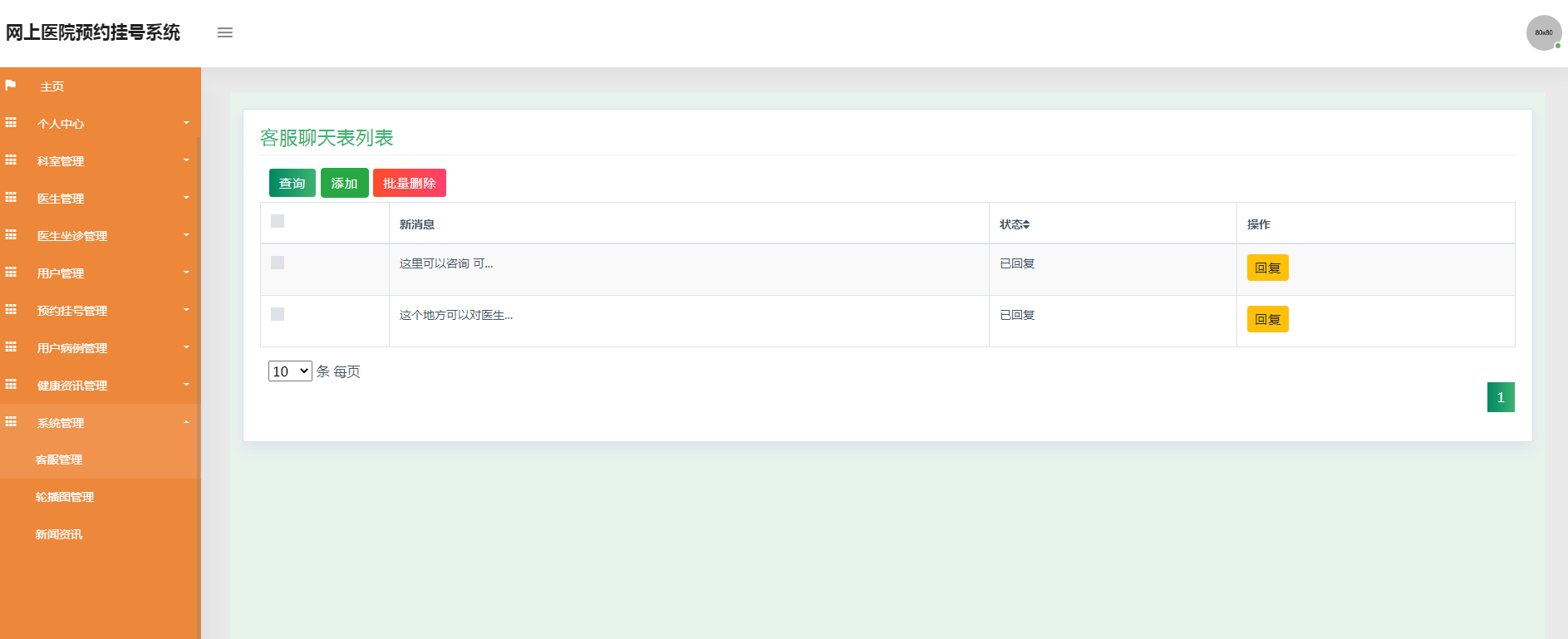Click the grid icon beside 医生坐诊管理

coord(11,235)
